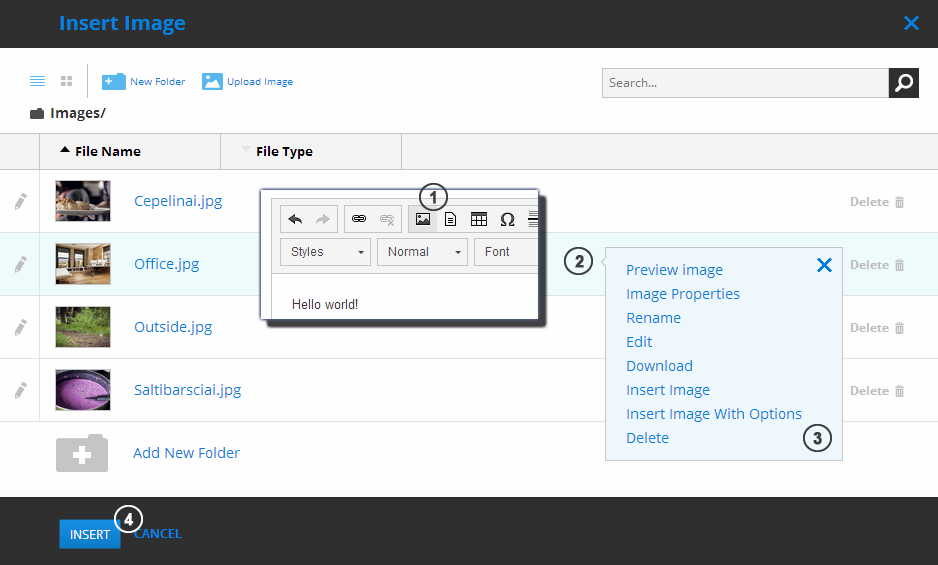Click the New Folder icon
The height and width of the screenshot is (565, 938).
click(114, 81)
